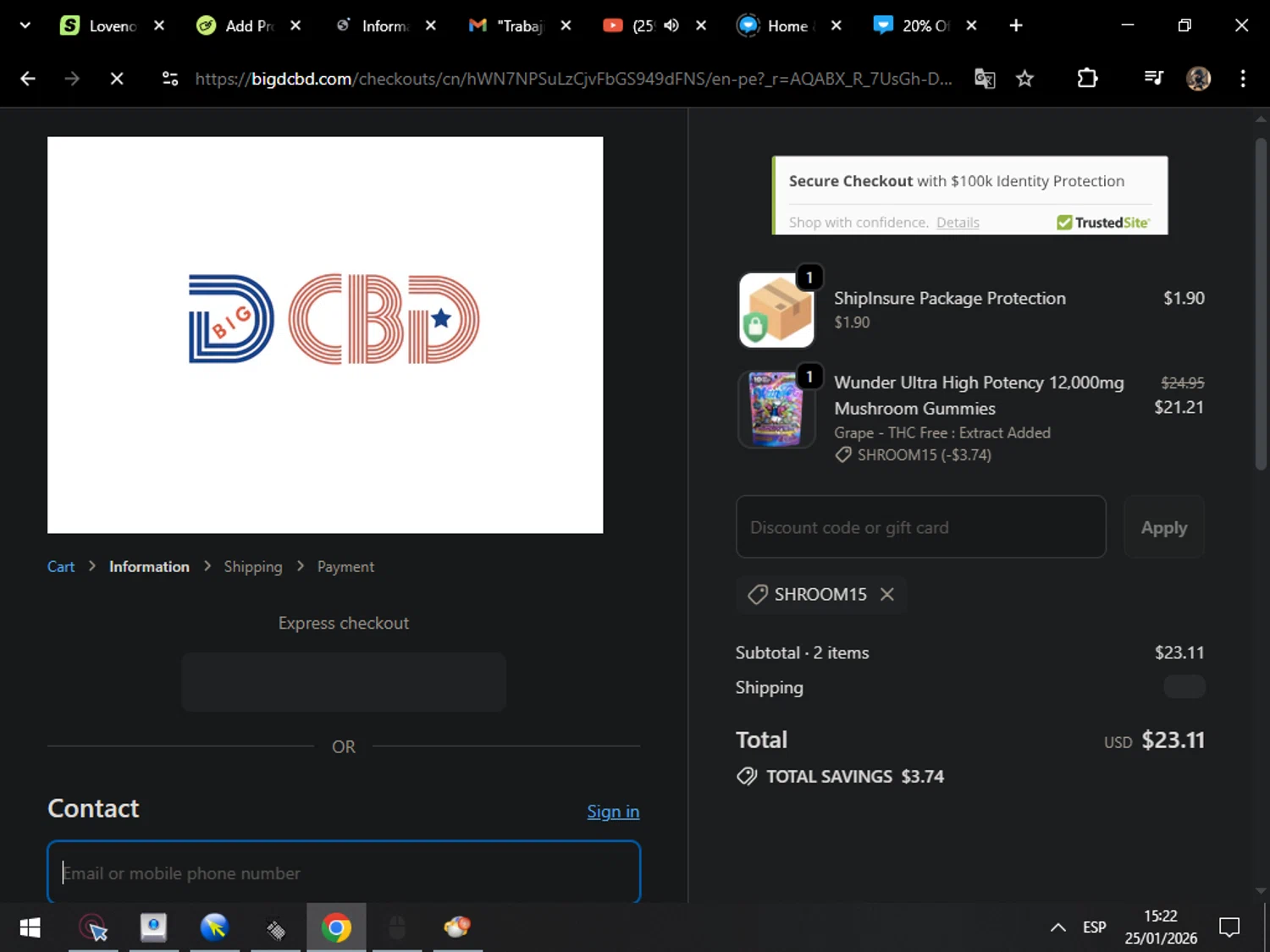Close the 20% Of tab
Screen dimensions: 1270x952
(971, 25)
